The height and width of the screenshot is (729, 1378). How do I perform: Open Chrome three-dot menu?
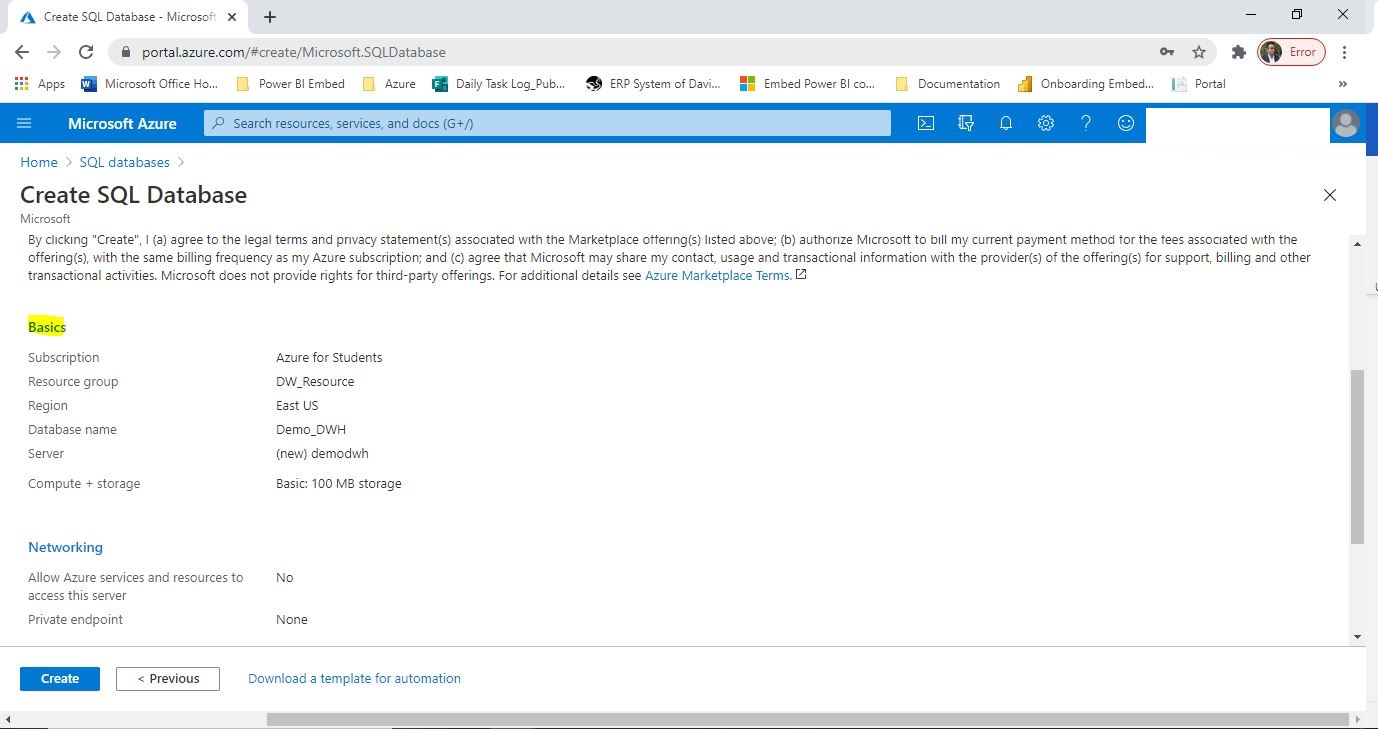pos(1345,52)
